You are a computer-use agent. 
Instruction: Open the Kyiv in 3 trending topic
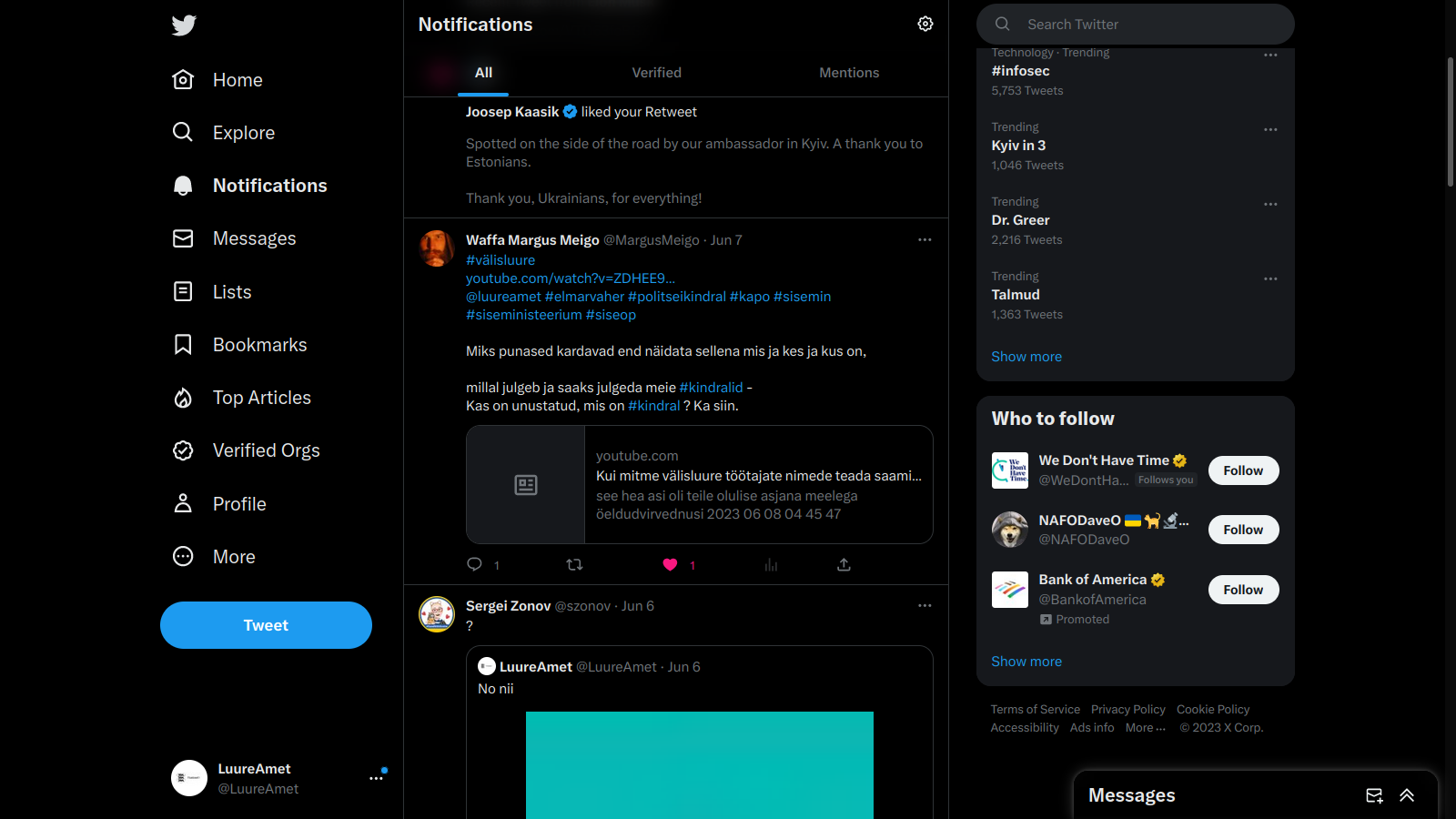tap(1018, 146)
